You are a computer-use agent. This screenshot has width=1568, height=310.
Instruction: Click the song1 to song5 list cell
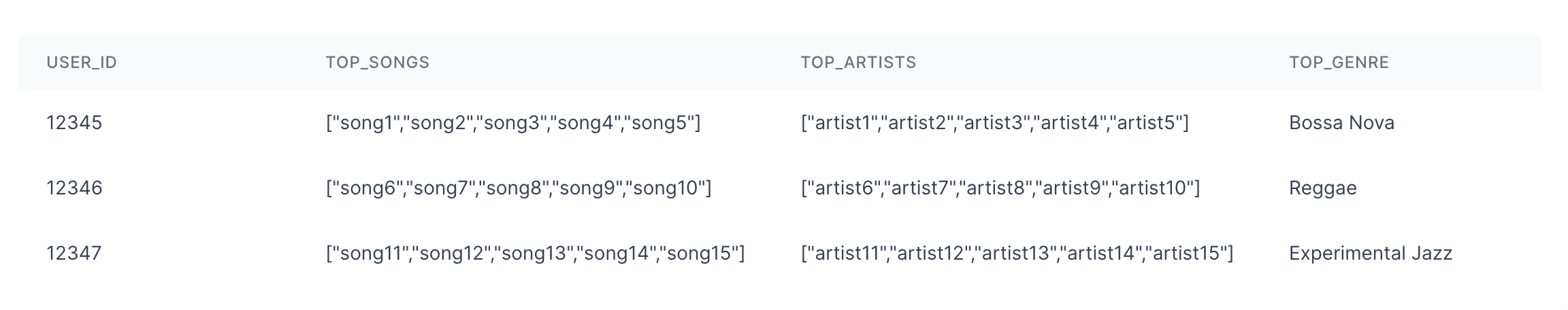point(513,123)
